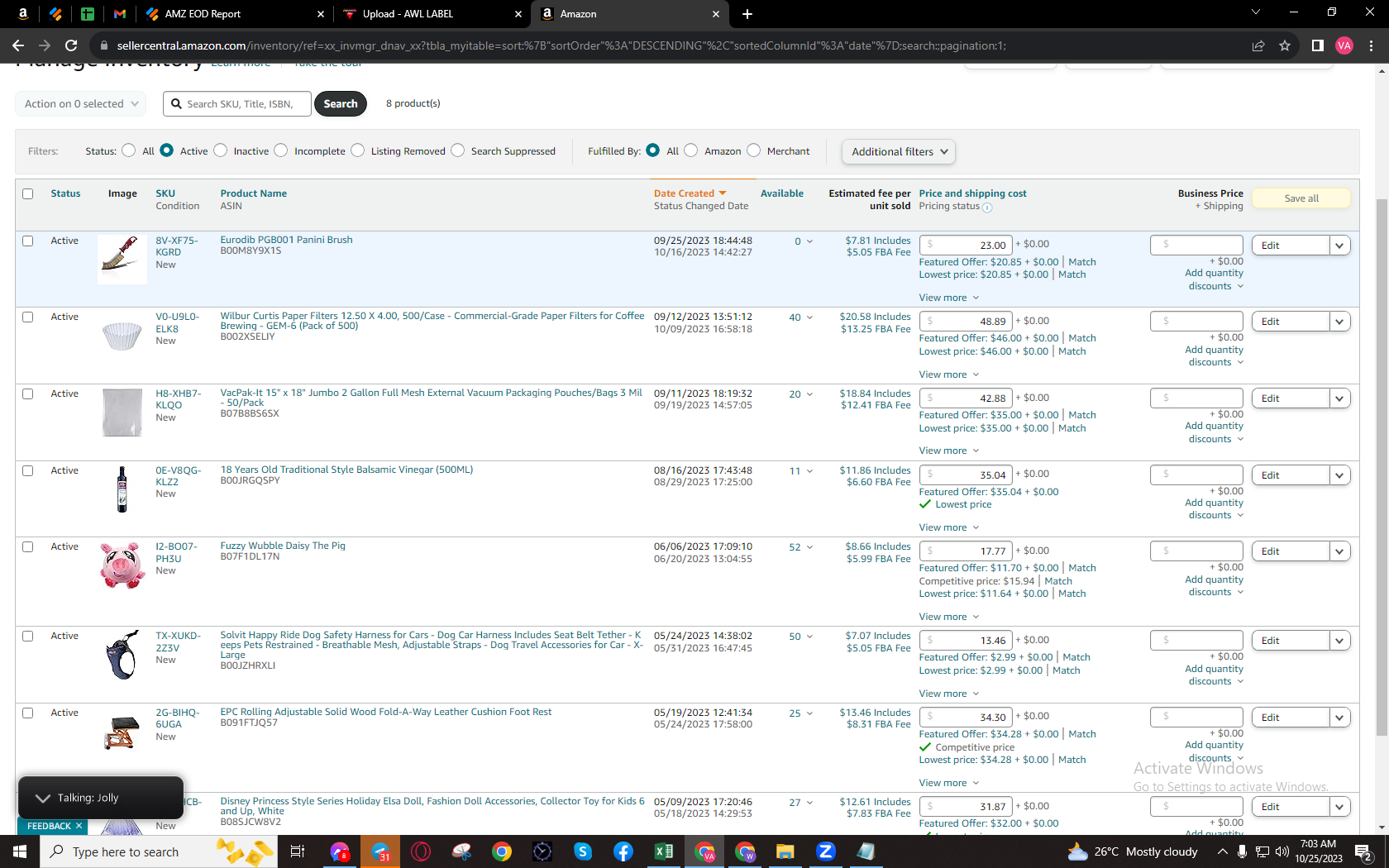The height and width of the screenshot is (868, 1389).
Task: Expand View more for Fuzzy Wubble row
Action: [x=949, y=617]
